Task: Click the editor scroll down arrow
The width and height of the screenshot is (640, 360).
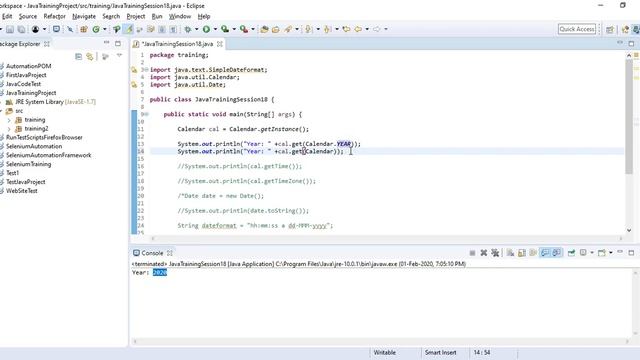Action: pyautogui.click(x=629, y=230)
